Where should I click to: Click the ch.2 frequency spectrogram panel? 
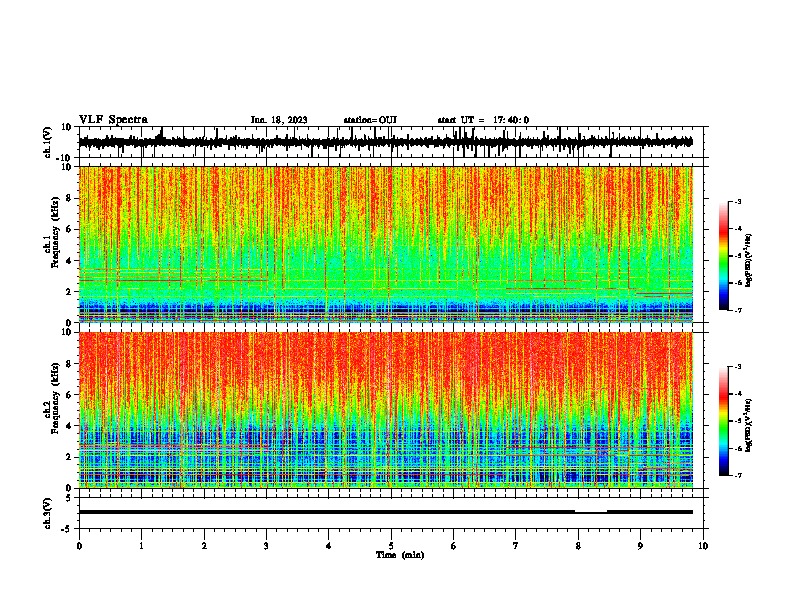(386, 410)
